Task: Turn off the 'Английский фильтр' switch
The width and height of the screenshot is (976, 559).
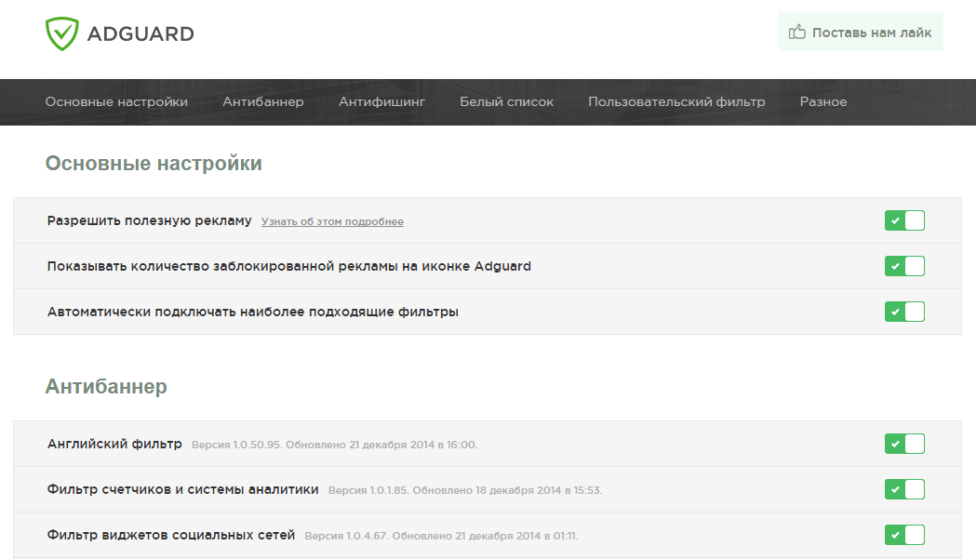Action: 904,444
